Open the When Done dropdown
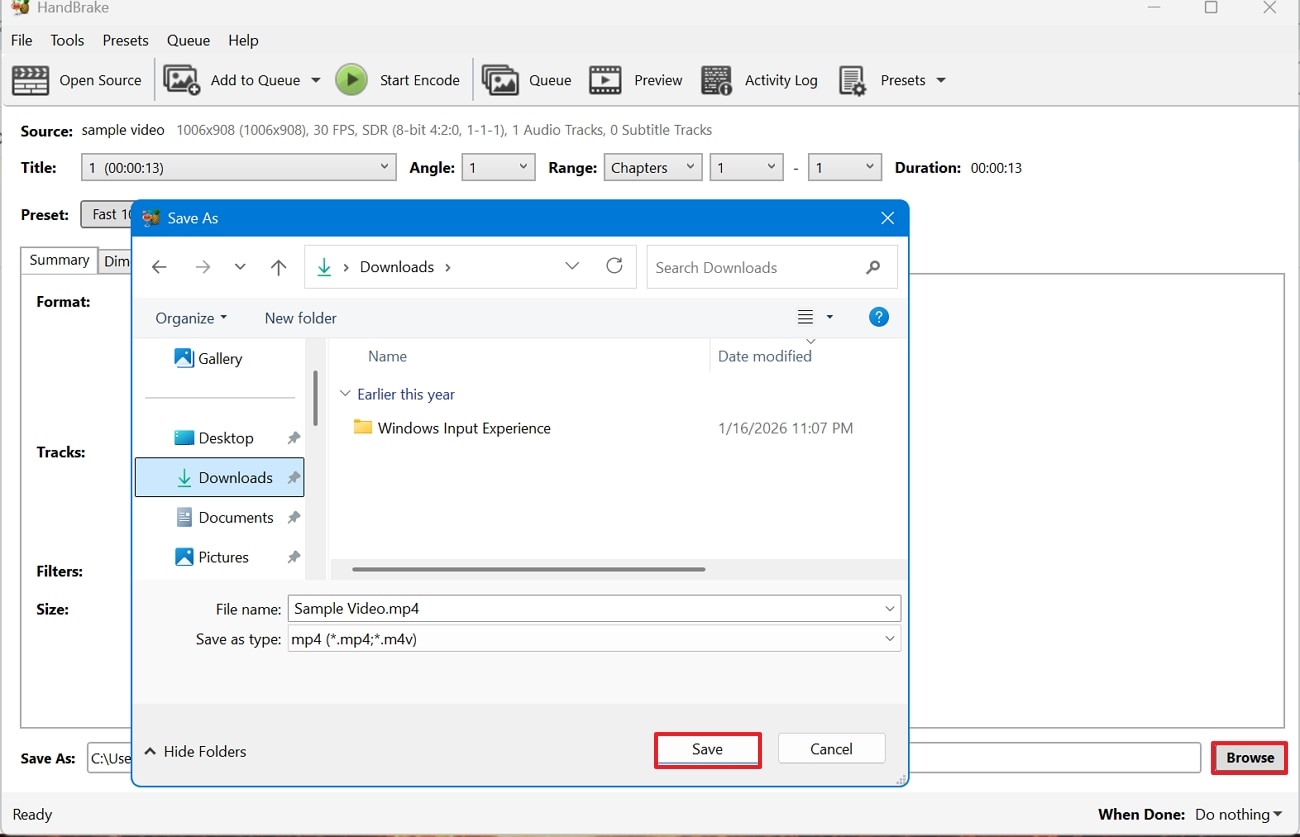Screen dimensions: 1300x837 pyautogui.click(x=1238, y=814)
